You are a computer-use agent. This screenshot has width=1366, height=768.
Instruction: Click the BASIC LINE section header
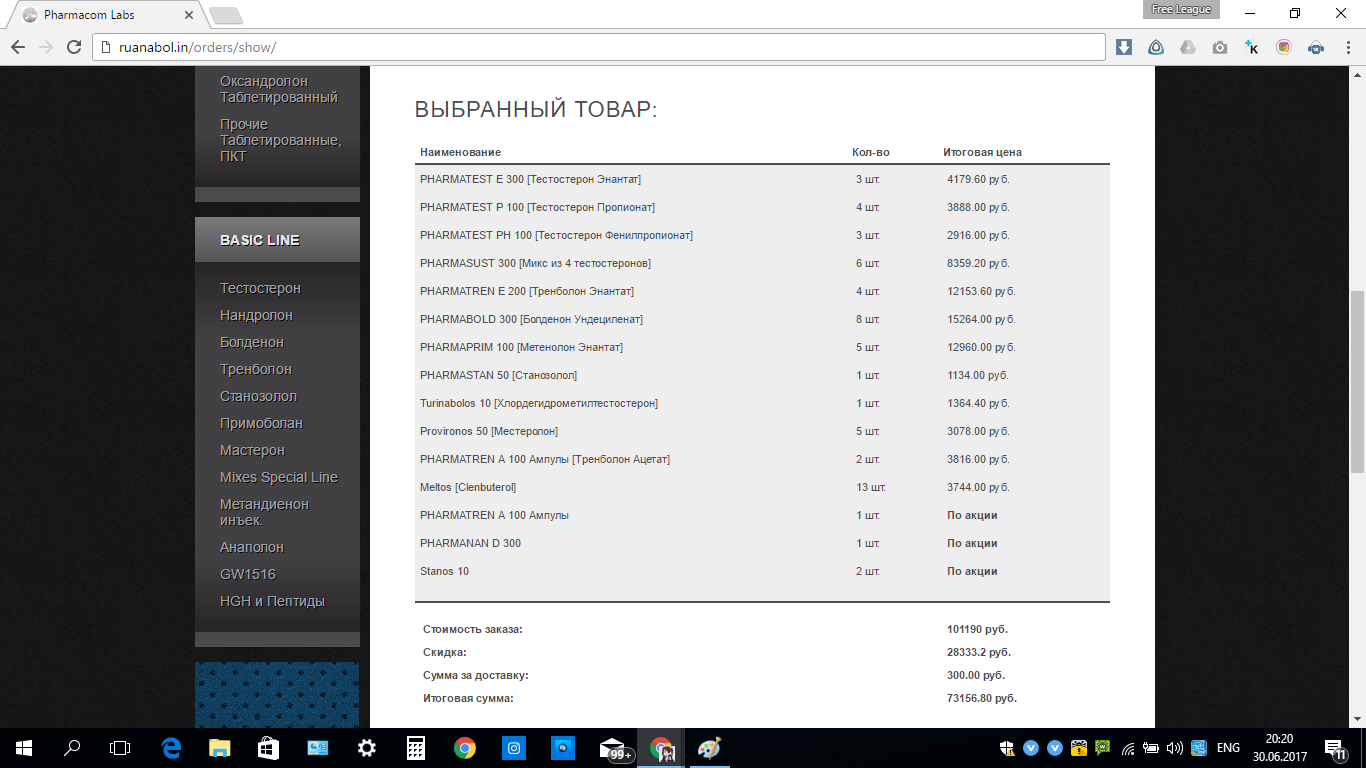[260, 240]
